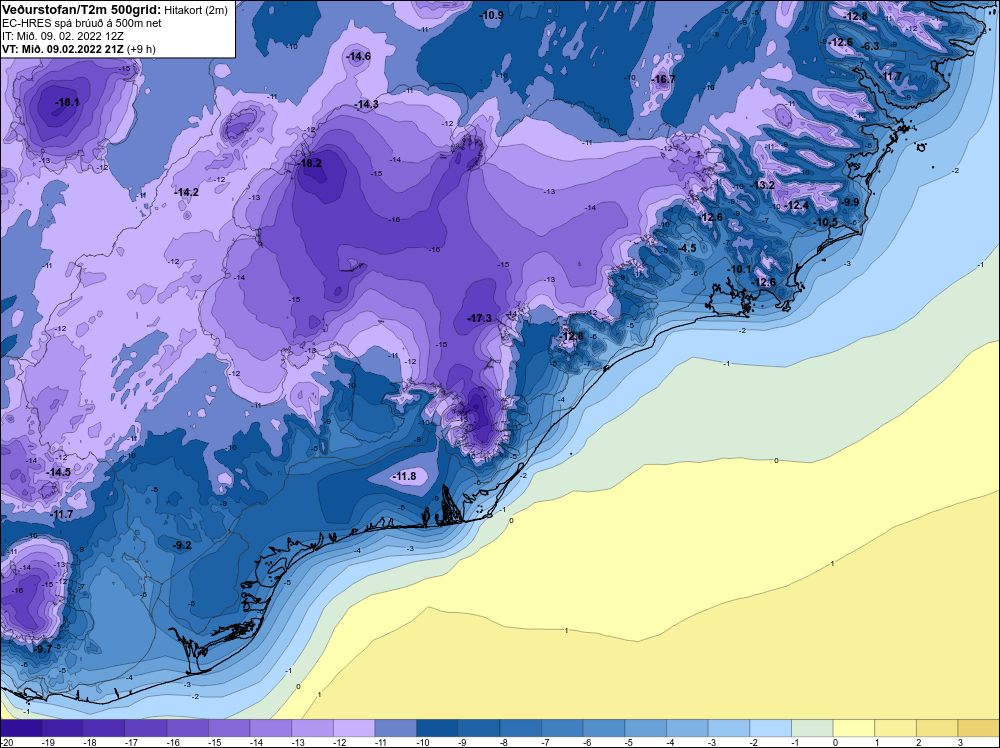Click the -14.3 temperature label

(x=367, y=104)
